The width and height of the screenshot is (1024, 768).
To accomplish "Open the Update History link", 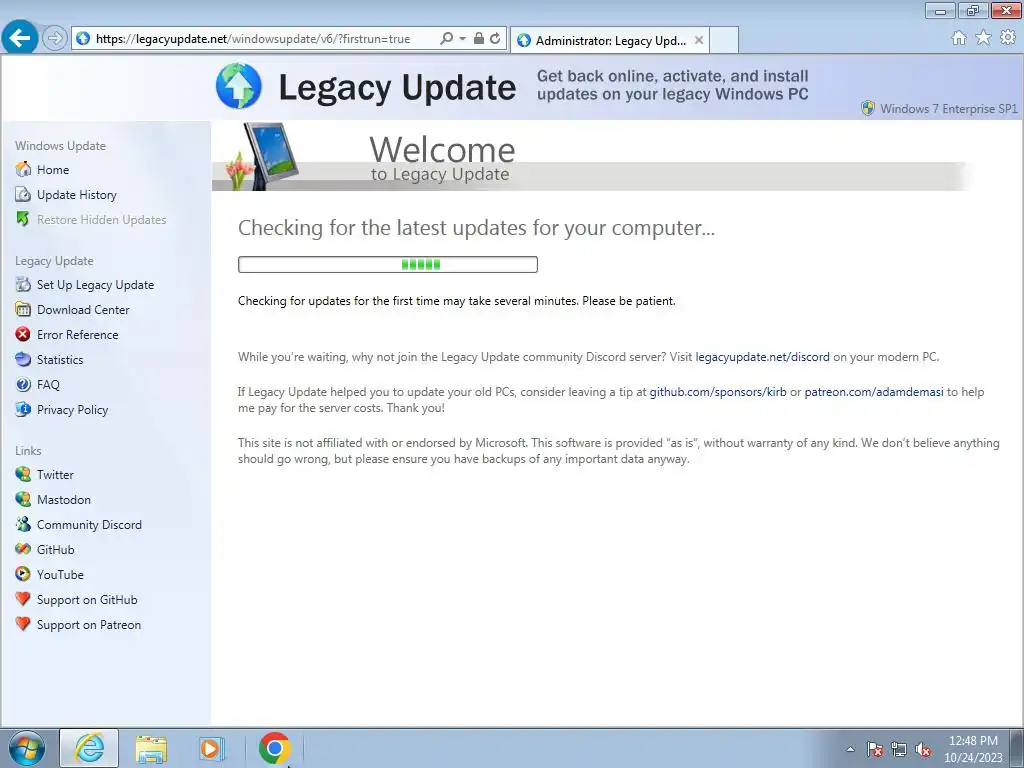I will (x=76, y=195).
